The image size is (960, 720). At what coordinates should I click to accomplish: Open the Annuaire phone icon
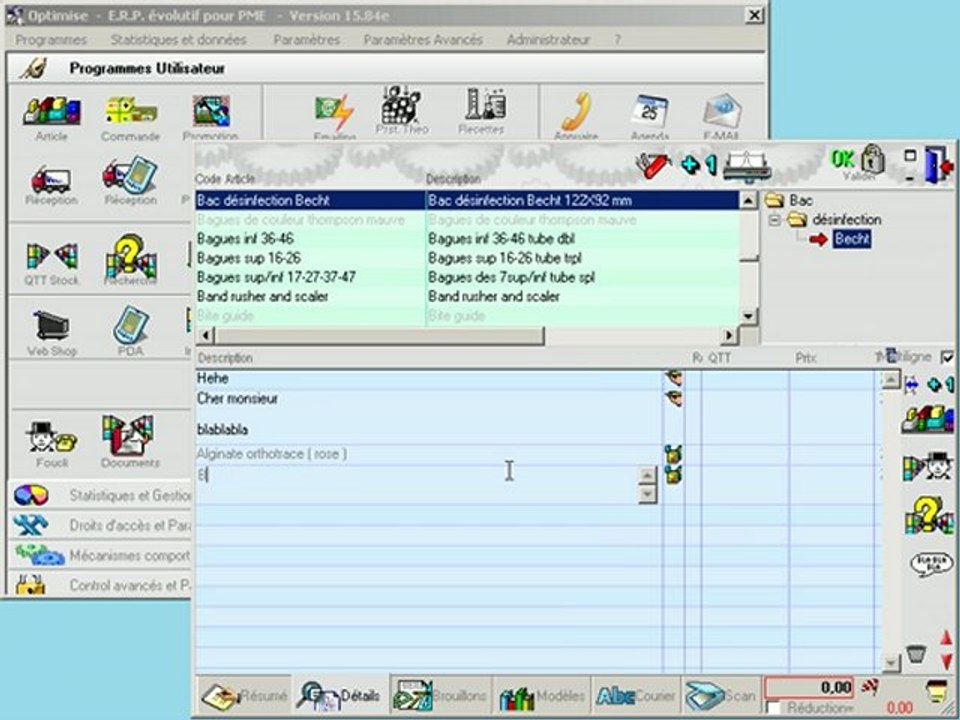click(576, 111)
